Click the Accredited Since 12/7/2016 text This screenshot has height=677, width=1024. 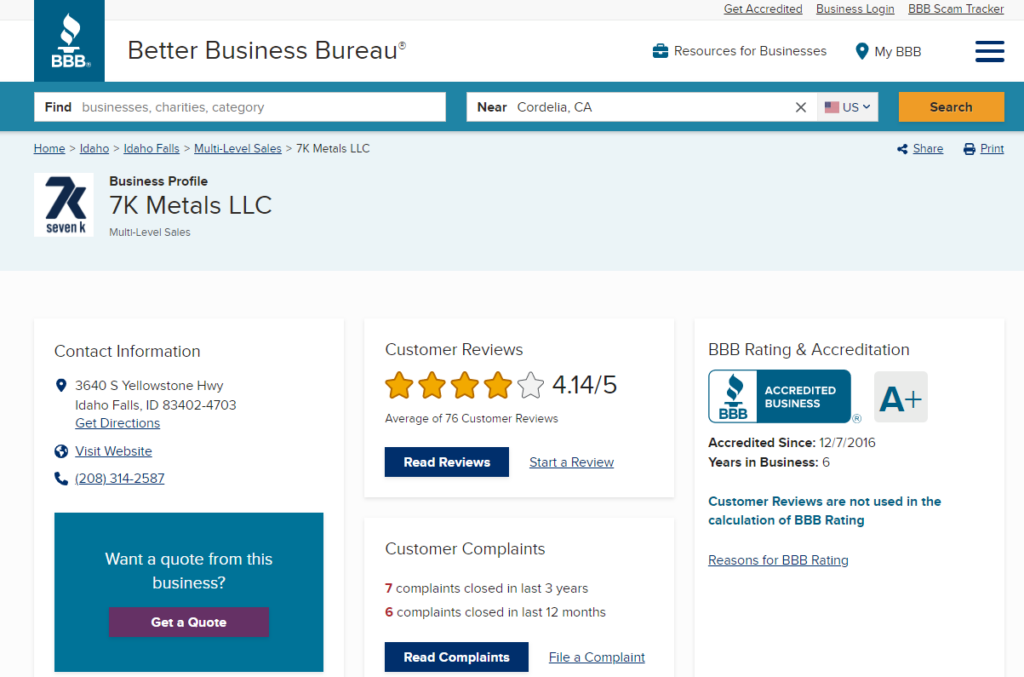(x=792, y=443)
